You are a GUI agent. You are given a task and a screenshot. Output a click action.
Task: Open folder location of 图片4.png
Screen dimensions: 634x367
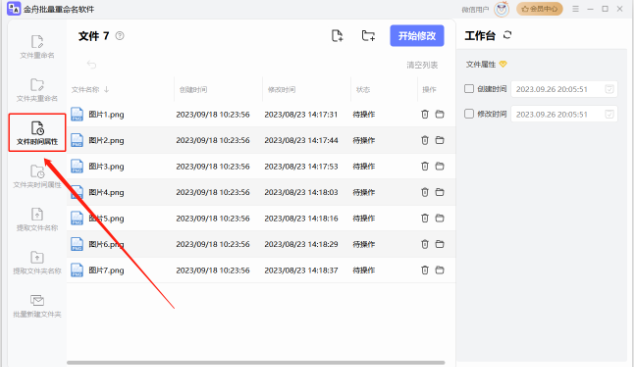(x=440, y=192)
